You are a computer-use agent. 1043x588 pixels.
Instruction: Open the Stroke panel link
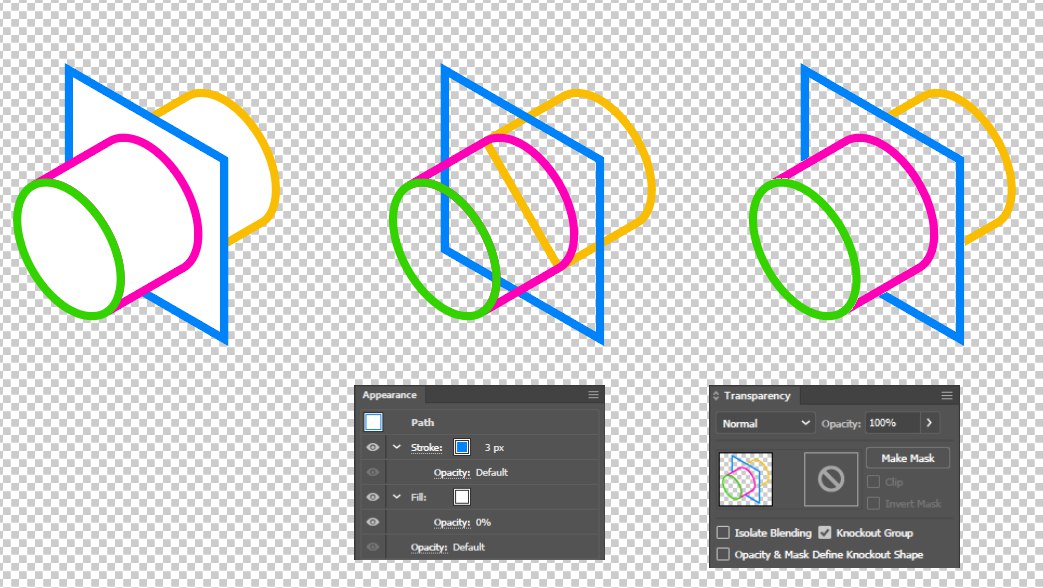pyautogui.click(x=426, y=448)
